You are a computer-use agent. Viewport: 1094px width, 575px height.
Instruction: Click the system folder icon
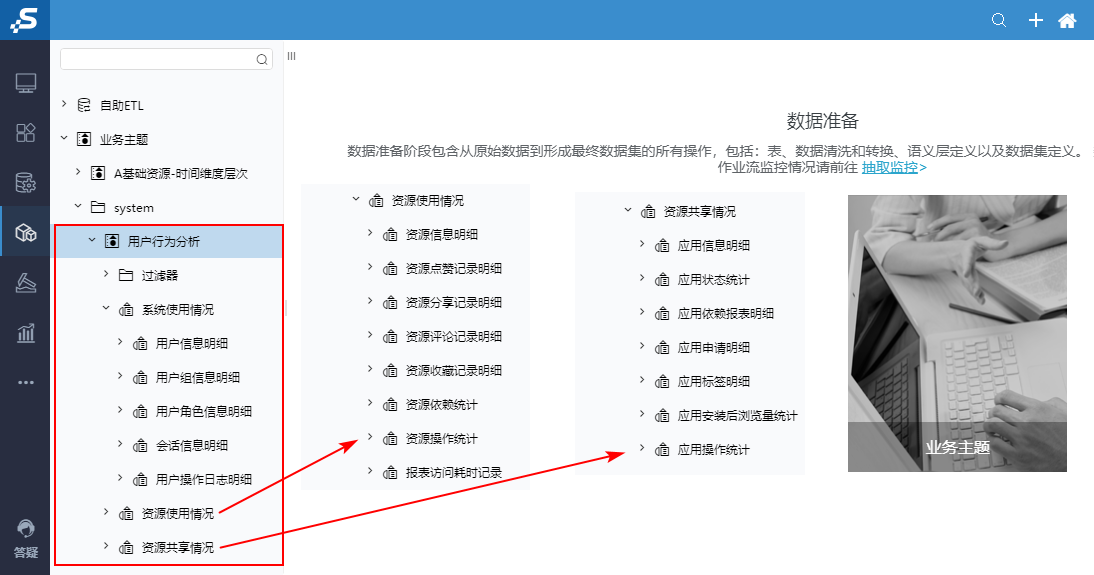tap(98, 207)
